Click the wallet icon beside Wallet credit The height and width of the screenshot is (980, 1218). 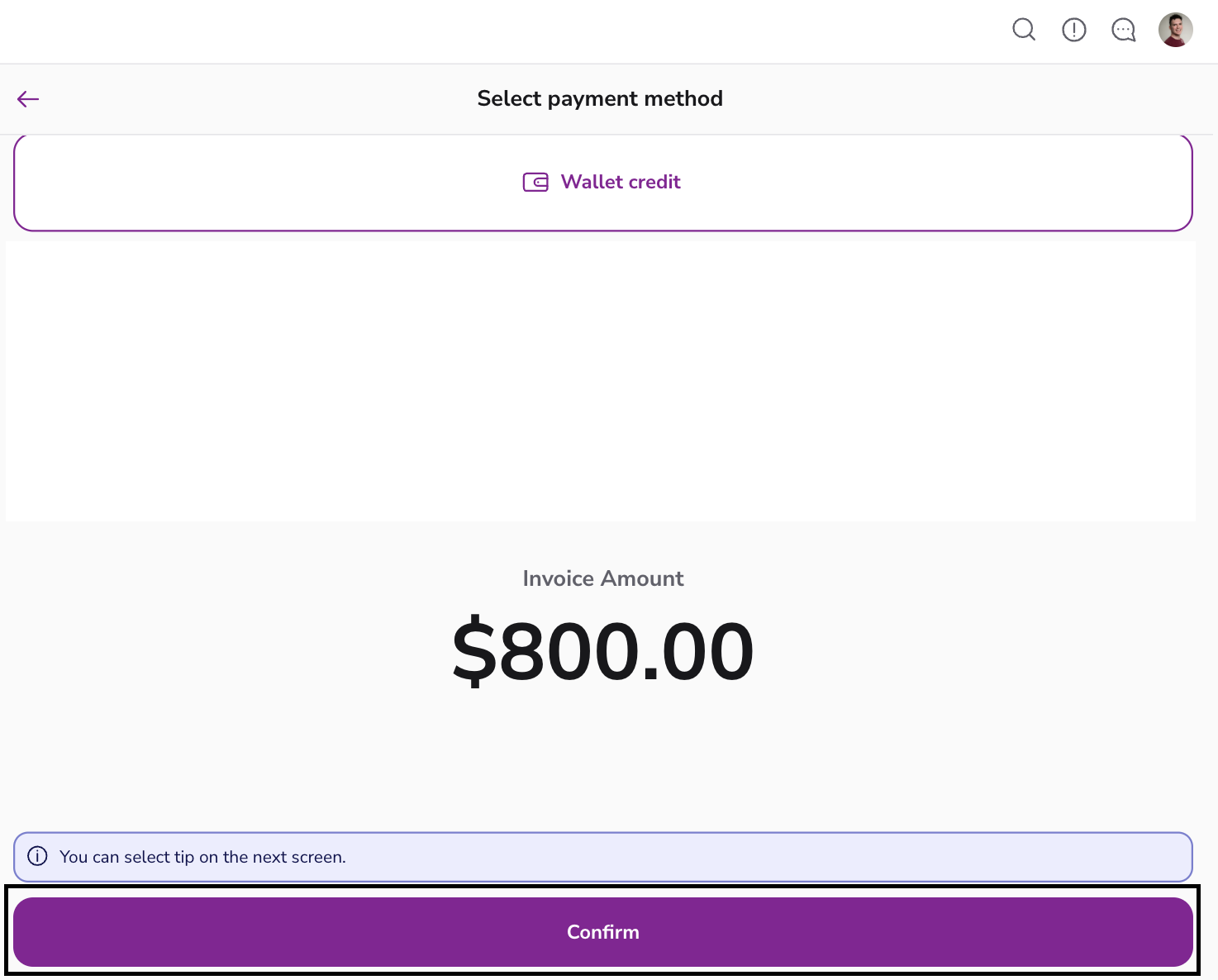coord(535,182)
